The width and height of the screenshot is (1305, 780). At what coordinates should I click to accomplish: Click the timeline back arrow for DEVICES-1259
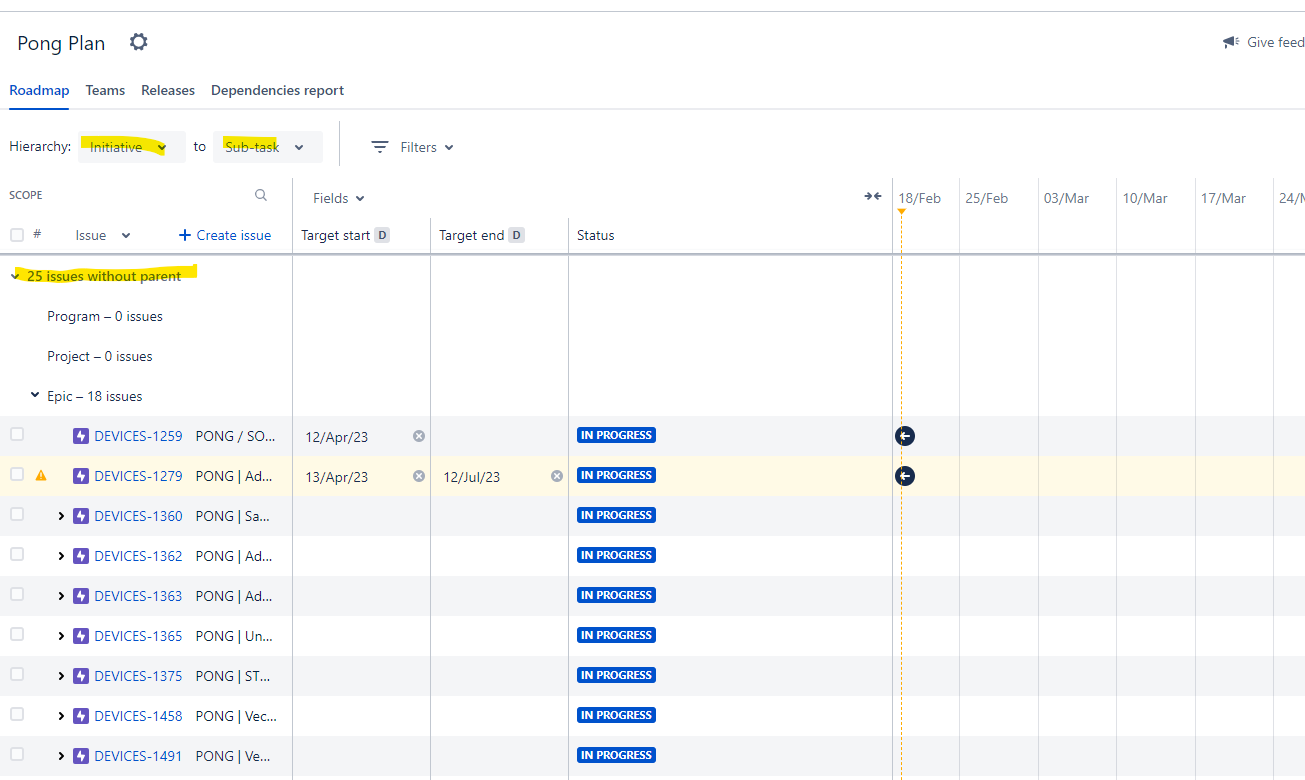click(905, 436)
